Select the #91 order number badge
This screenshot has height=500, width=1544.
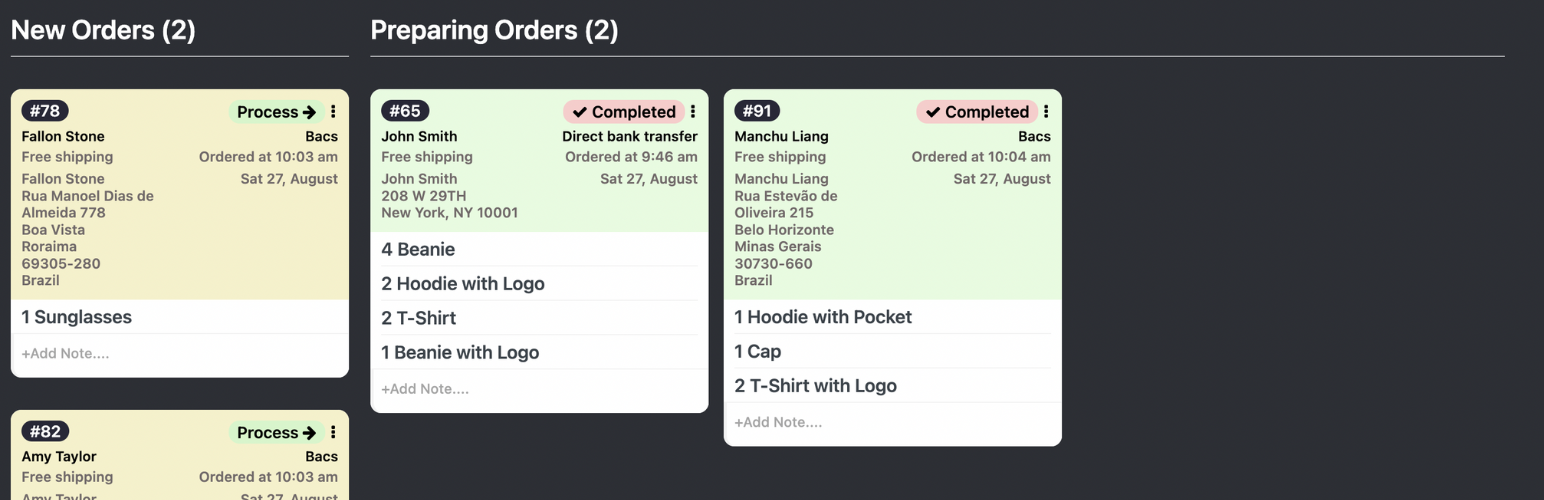pyautogui.click(x=758, y=111)
